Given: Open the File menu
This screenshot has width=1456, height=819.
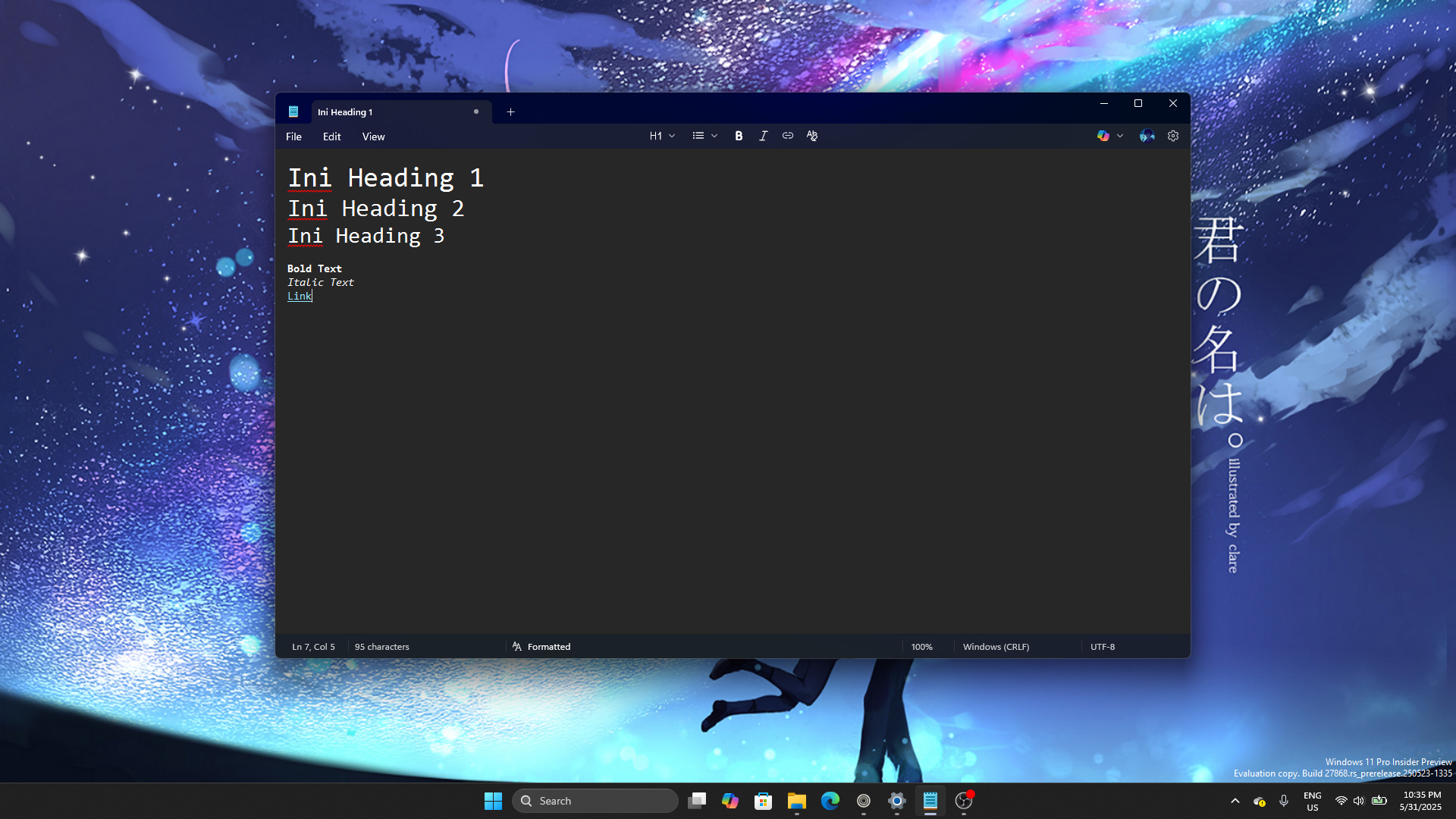Looking at the screenshot, I should click(x=293, y=136).
